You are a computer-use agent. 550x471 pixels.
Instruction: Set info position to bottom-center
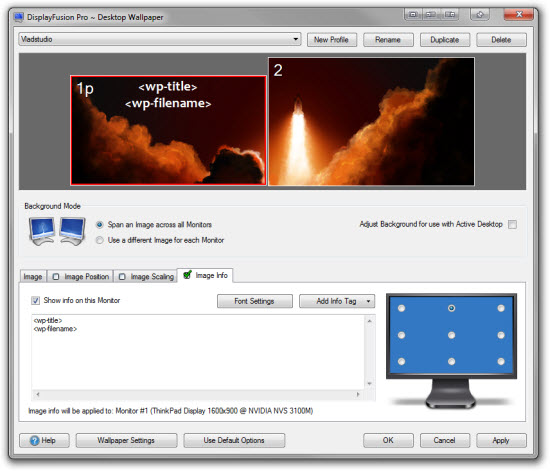coord(451,361)
